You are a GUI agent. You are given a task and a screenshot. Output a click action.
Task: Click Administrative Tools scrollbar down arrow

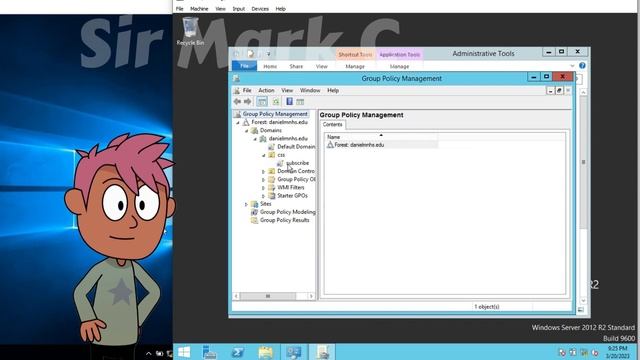583,301
